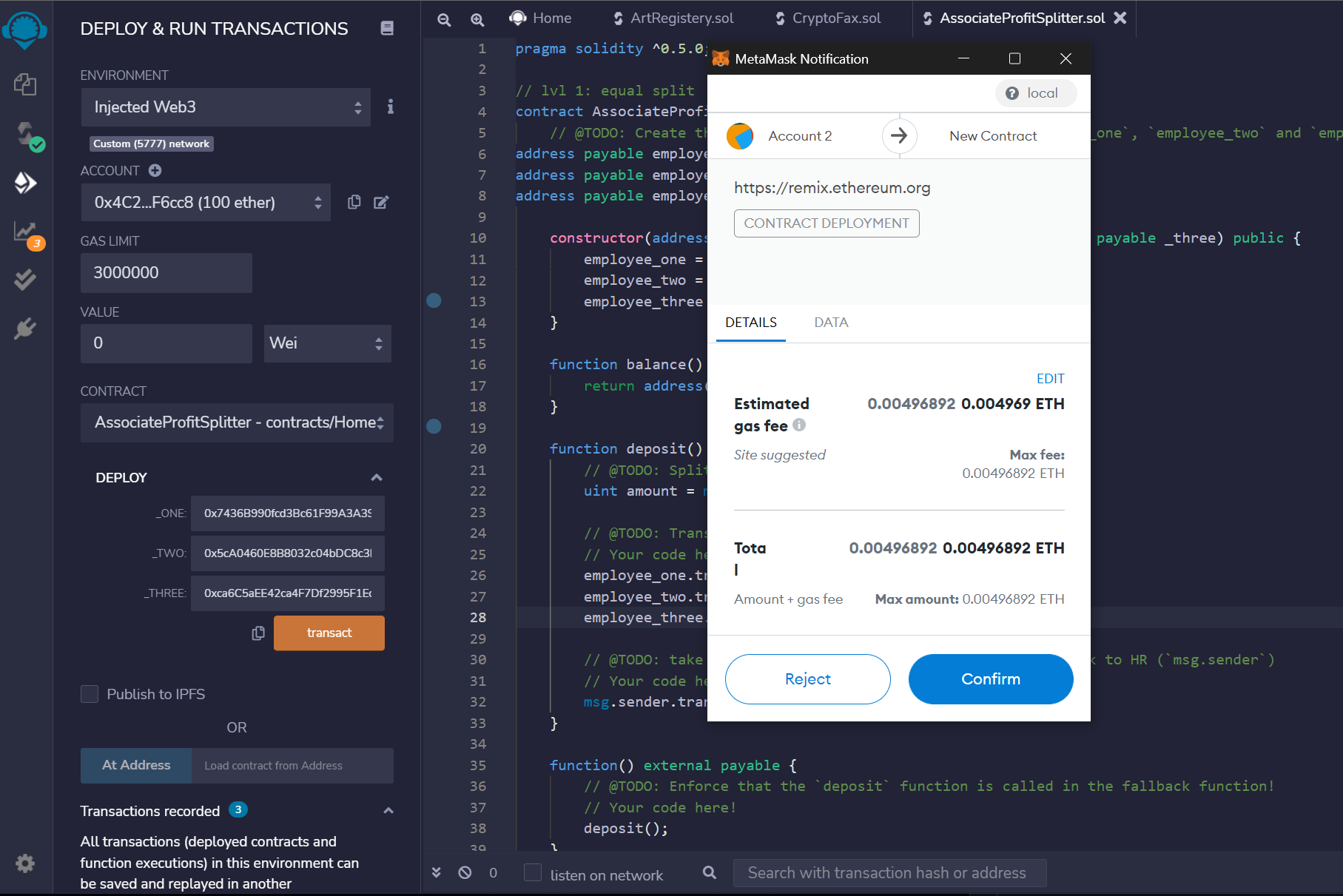Open documentation icon beside panel title
Viewport: 1343px width, 896px height.
(x=387, y=28)
